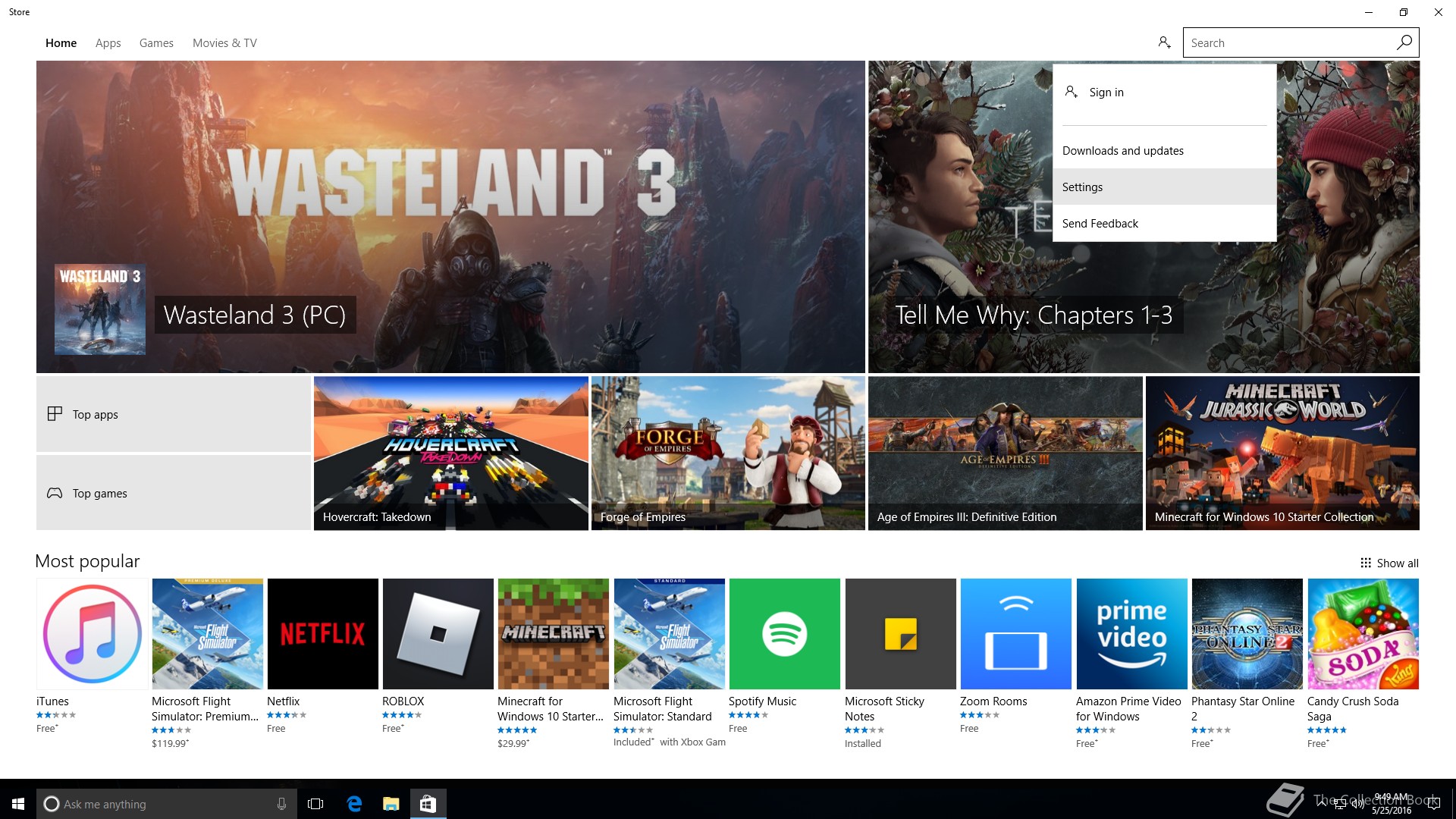Open Forge of Empires promo tile
This screenshot has height=819, width=1456.
[x=728, y=453]
